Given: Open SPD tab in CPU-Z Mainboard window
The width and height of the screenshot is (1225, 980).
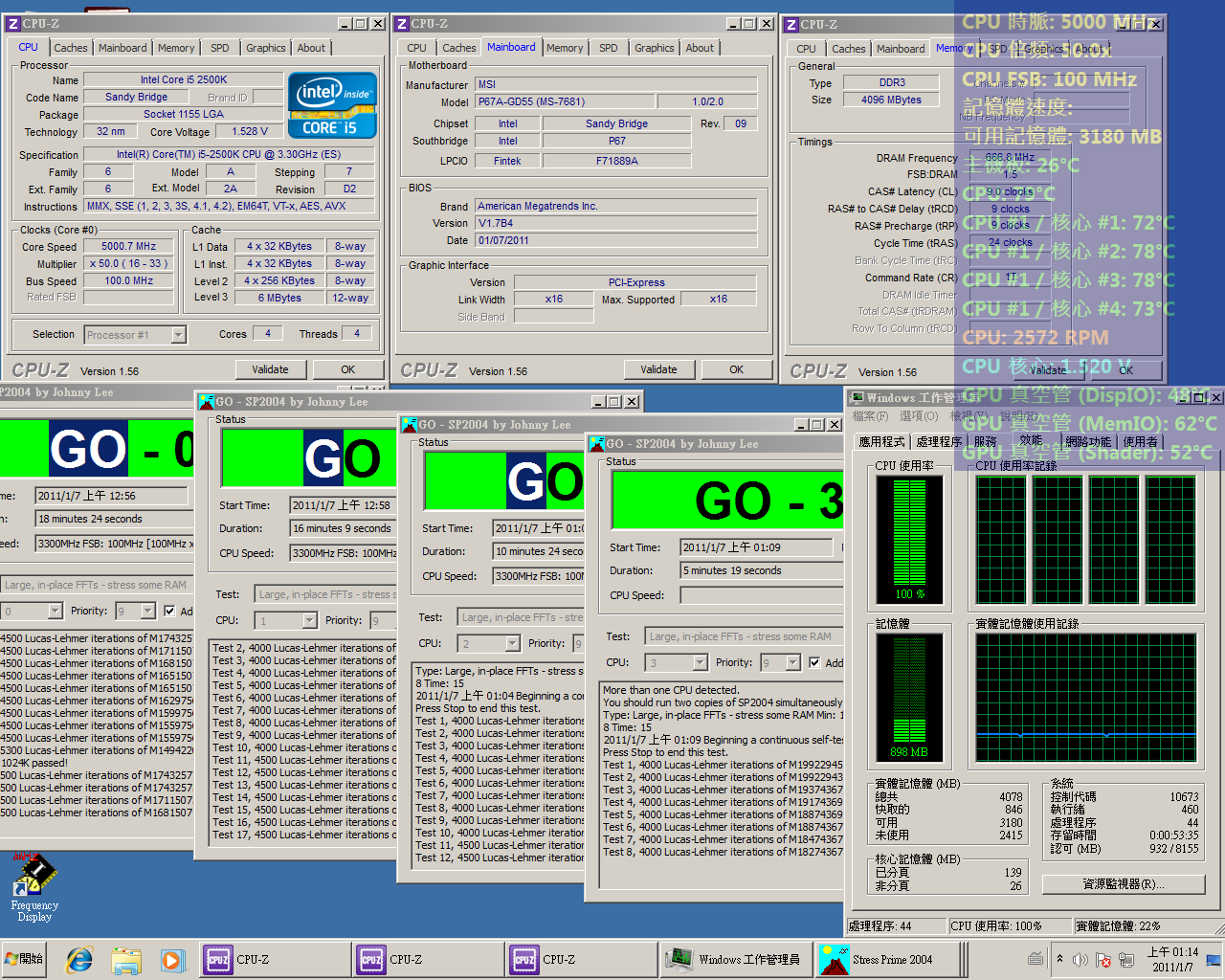Looking at the screenshot, I should (x=608, y=48).
